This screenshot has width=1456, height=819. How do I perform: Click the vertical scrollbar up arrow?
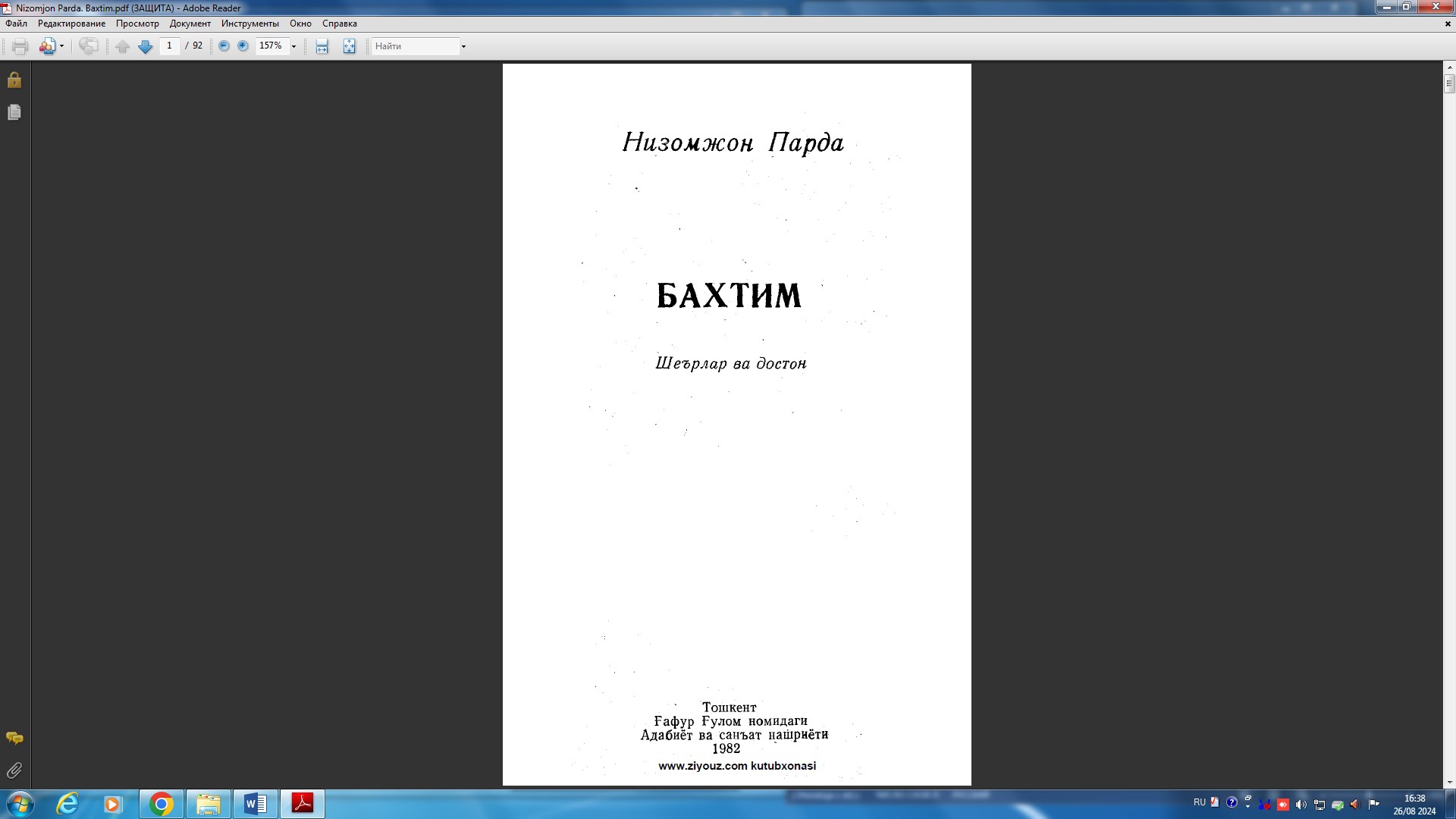pos(1449,67)
